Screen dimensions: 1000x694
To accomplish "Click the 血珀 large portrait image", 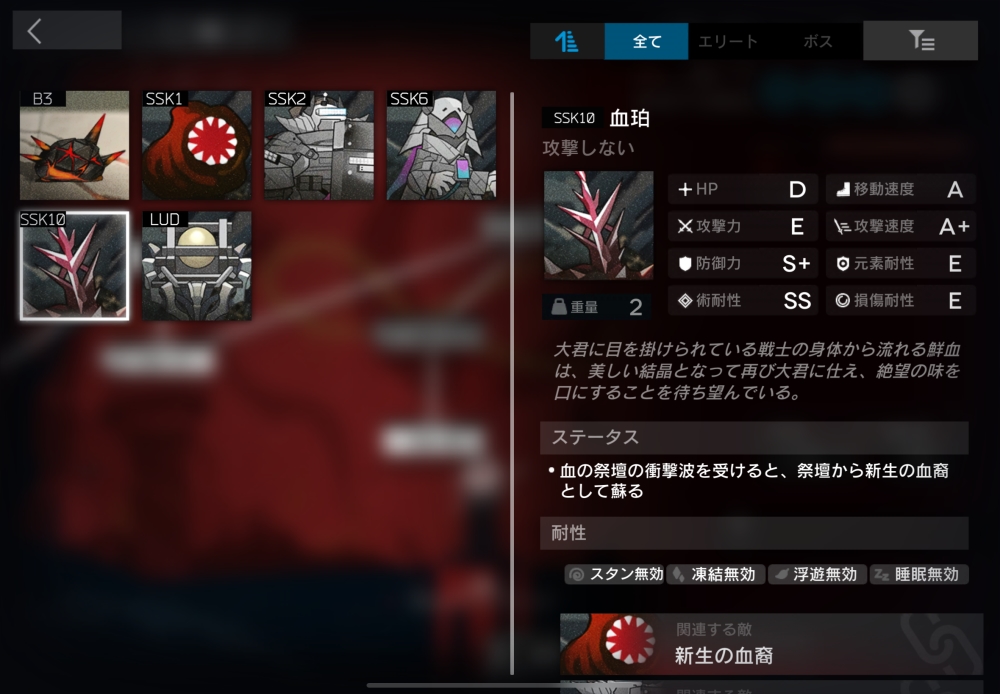I will [598, 225].
